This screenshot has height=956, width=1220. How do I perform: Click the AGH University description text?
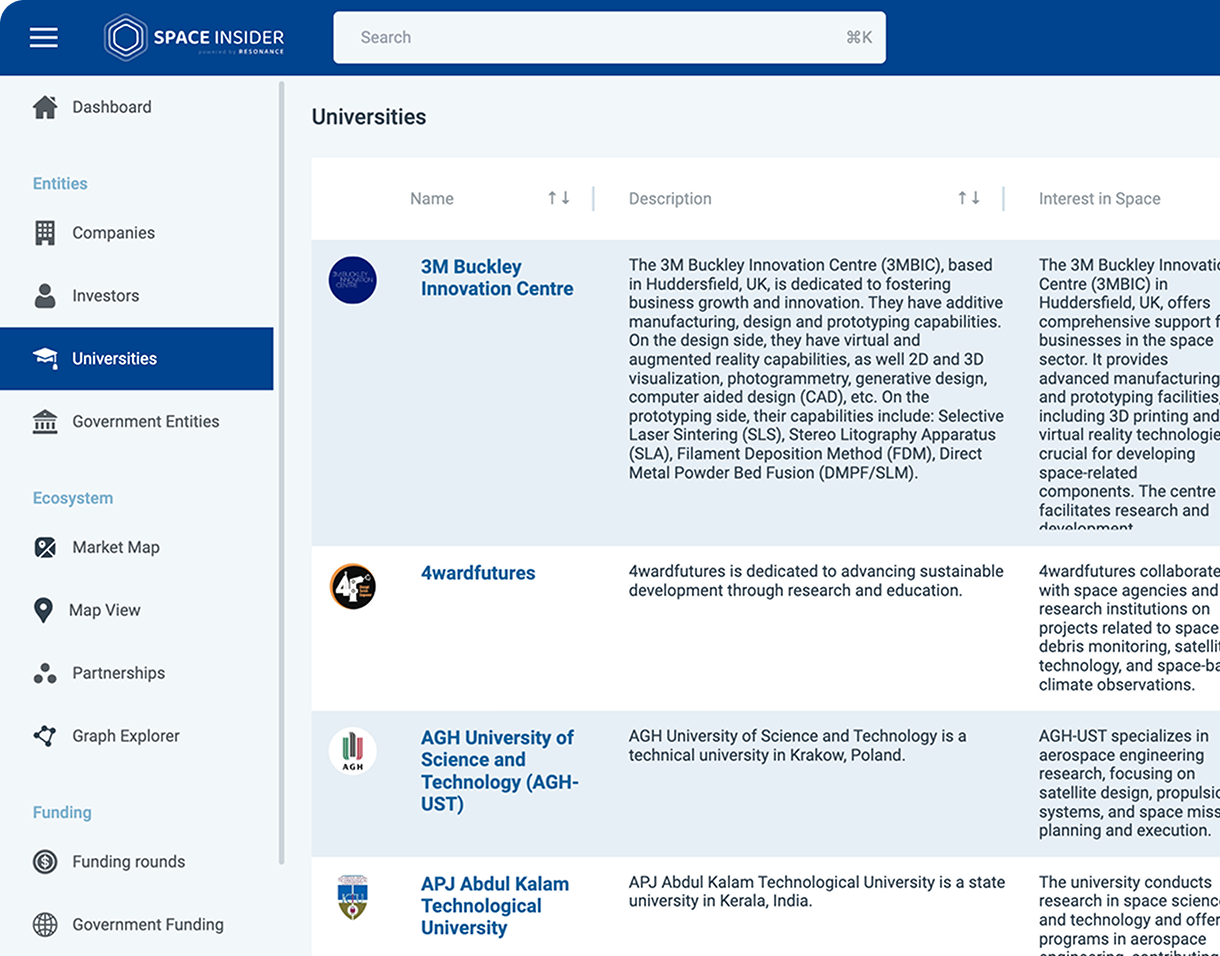point(798,746)
